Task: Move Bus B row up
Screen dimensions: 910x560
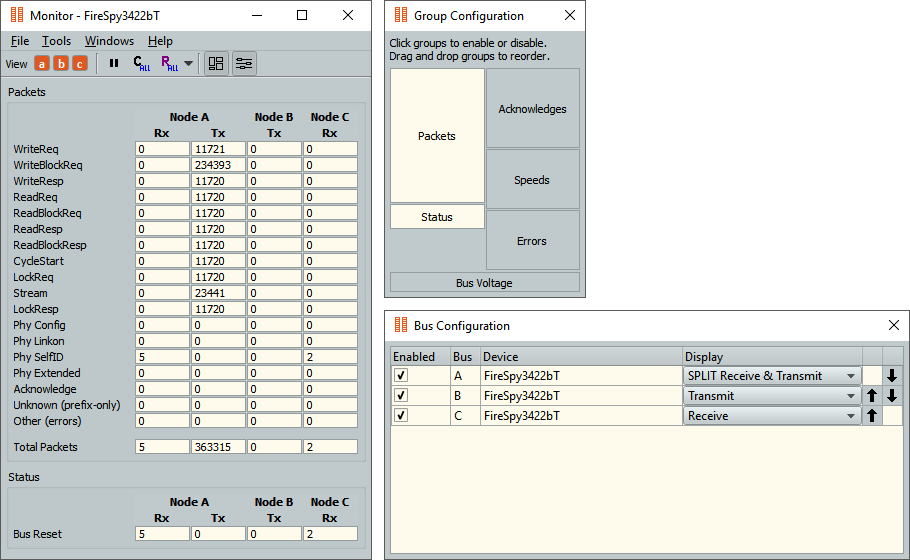Action: [872, 396]
